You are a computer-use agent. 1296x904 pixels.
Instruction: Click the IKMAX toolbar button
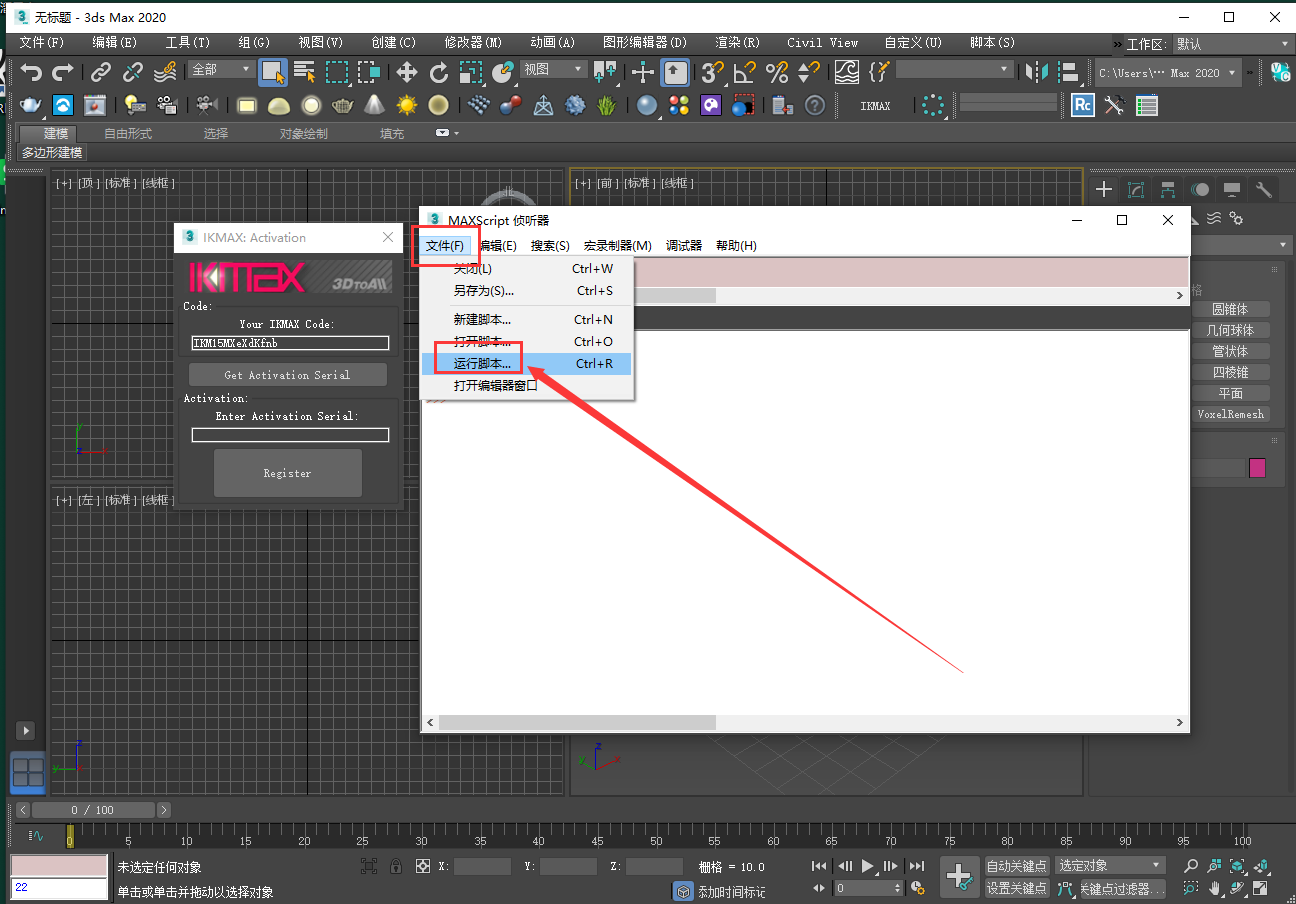[875, 105]
